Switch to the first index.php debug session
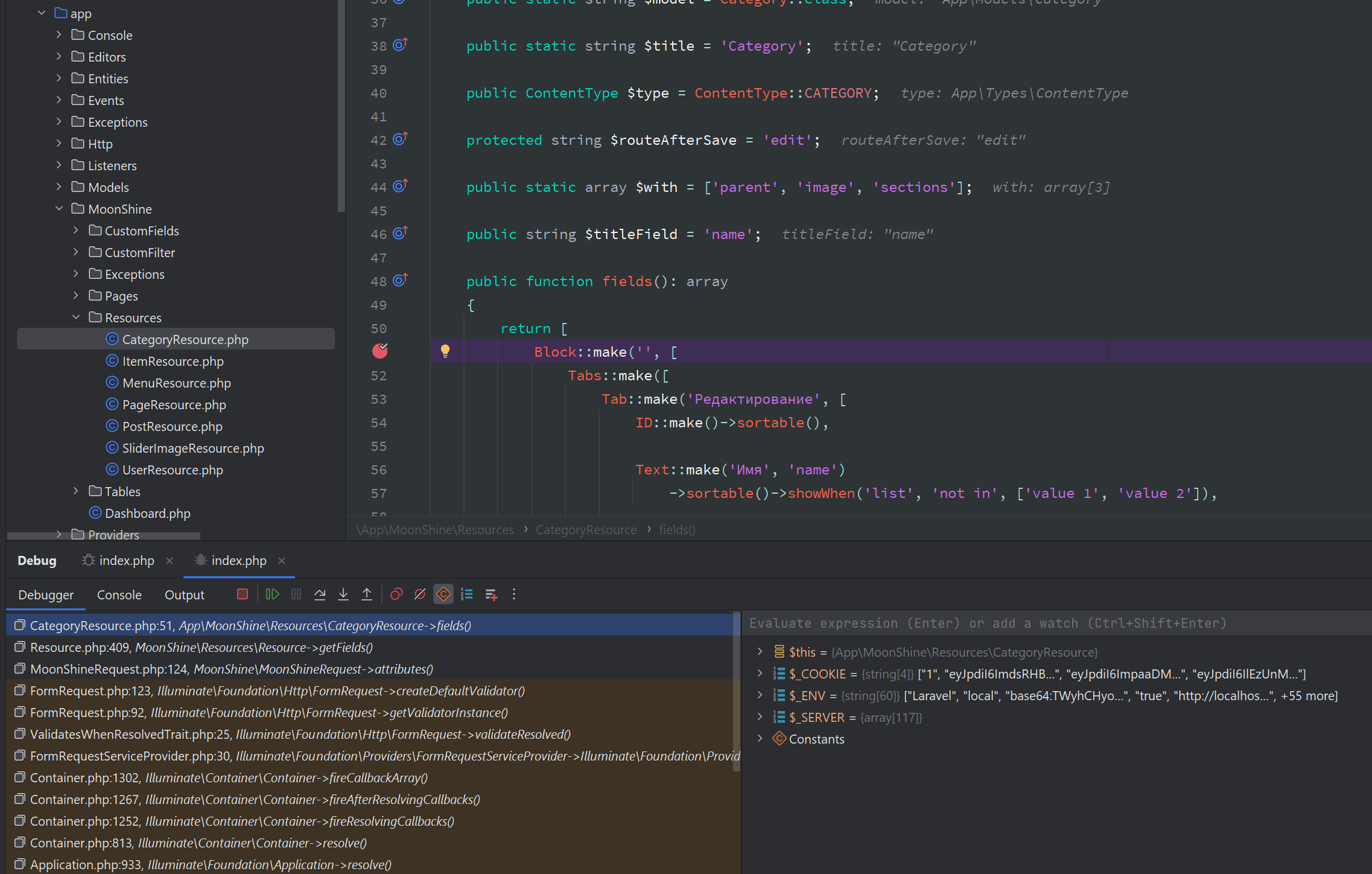 [x=118, y=561]
